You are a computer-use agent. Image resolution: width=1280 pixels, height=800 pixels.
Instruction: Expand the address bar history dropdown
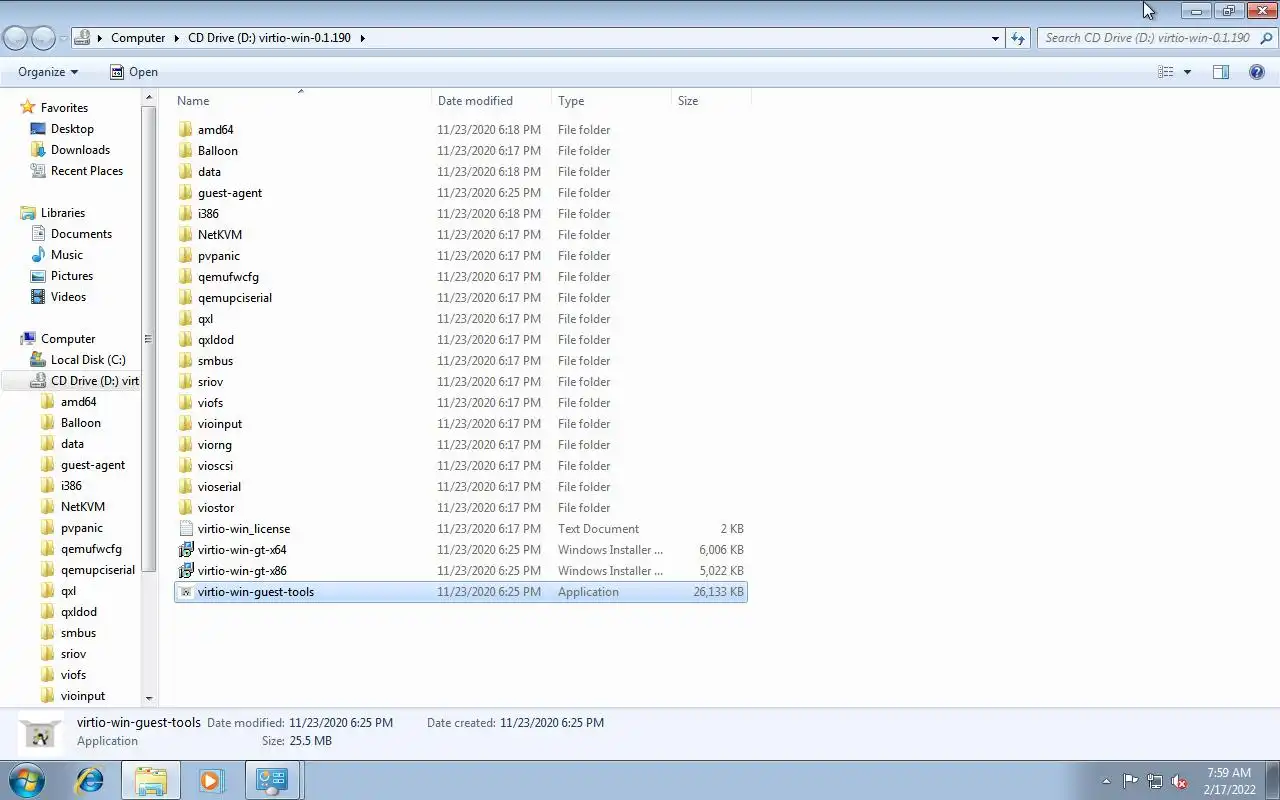[x=995, y=38]
